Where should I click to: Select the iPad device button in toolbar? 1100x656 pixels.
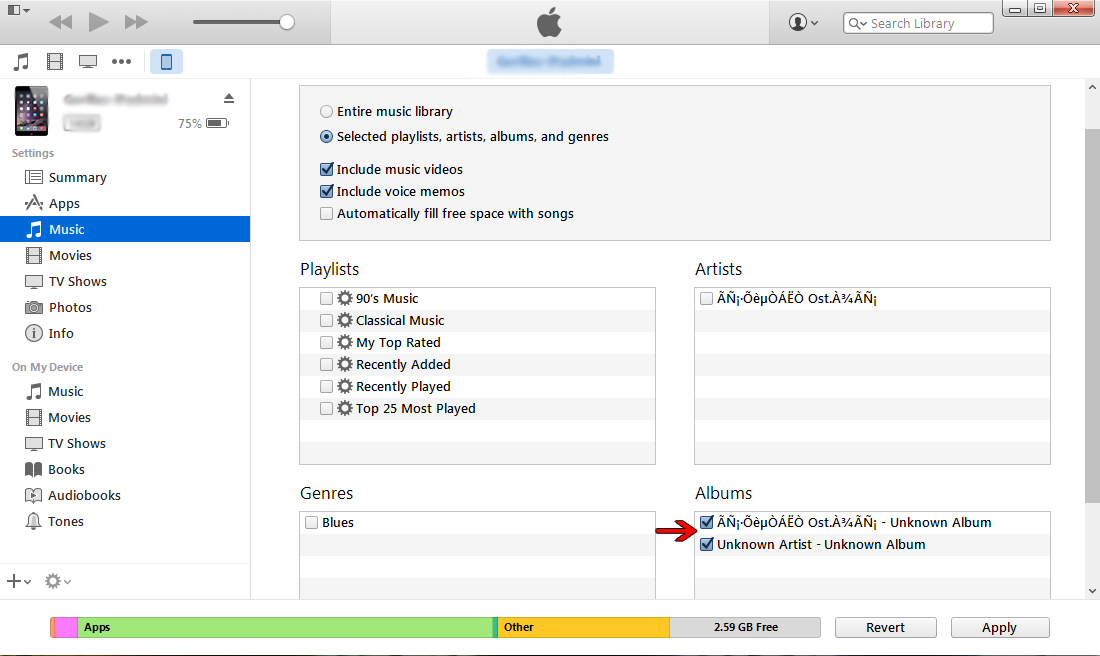coord(166,62)
